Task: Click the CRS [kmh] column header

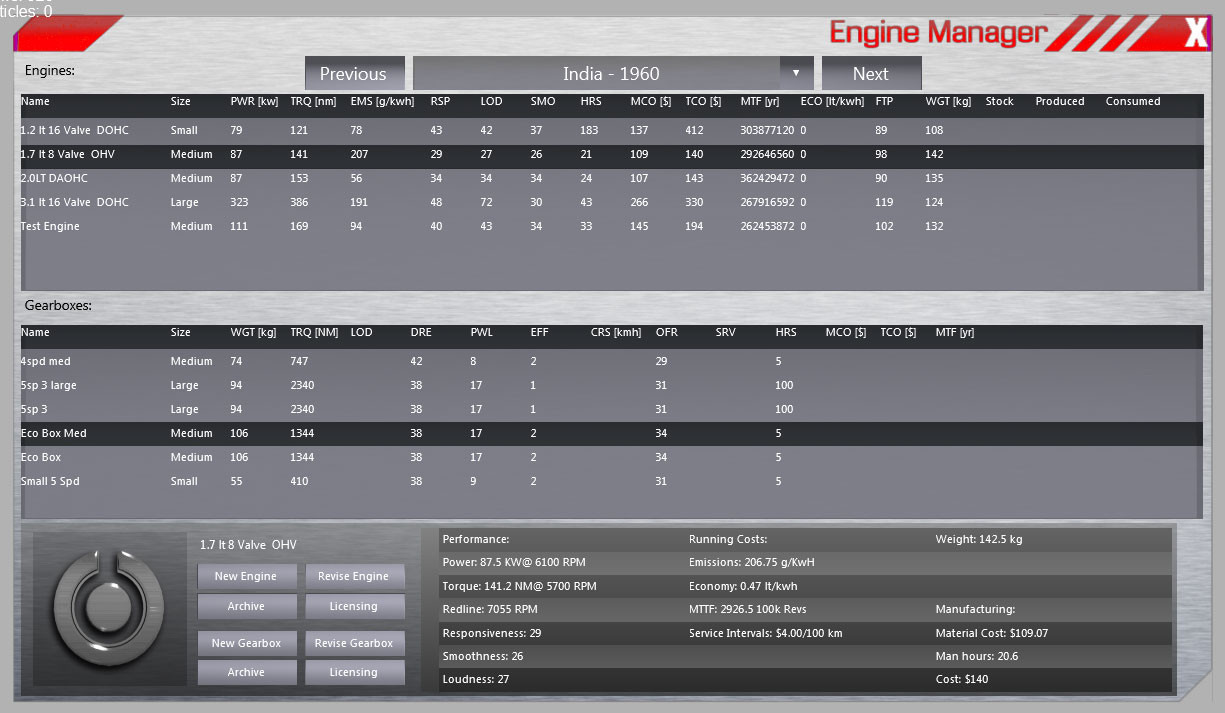Action: (x=616, y=332)
